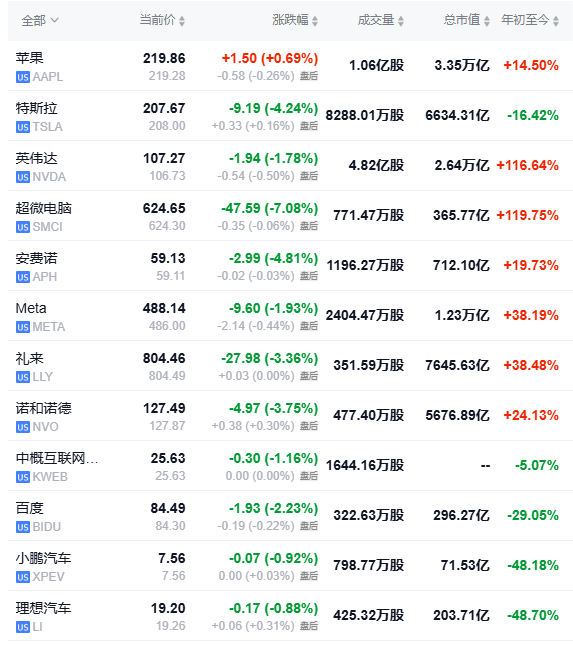
Task: Sort by 当前价 column arrows
Action: pos(182,21)
